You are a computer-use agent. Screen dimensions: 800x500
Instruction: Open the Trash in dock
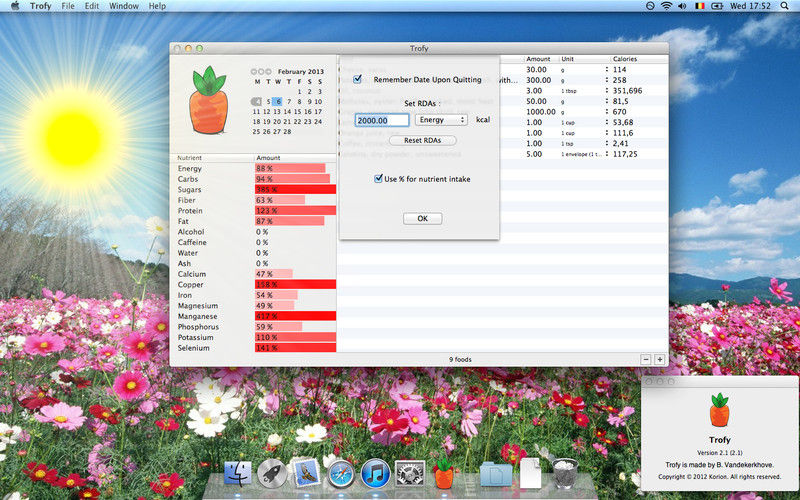[x=565, y=473]
